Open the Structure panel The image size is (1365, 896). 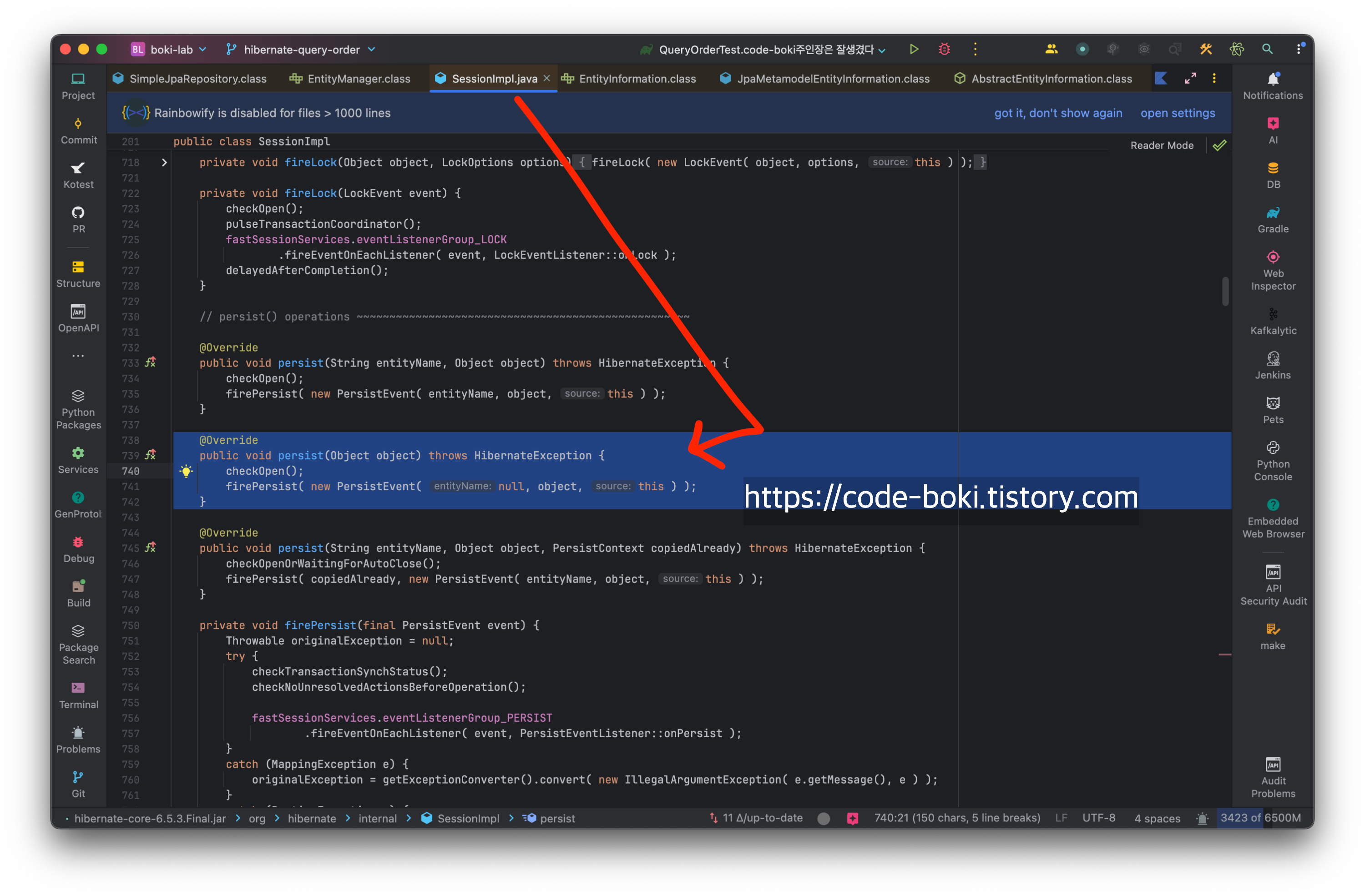tap(79, 273)
